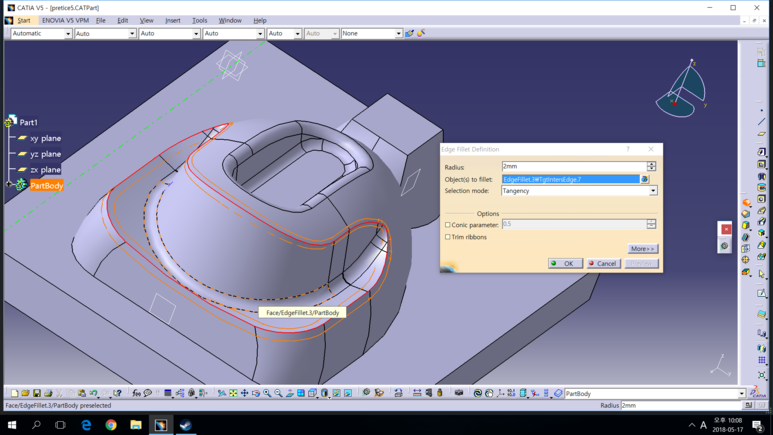Open the Undo history dropdown arrow
773x435 pixels.
coord(98,397)
